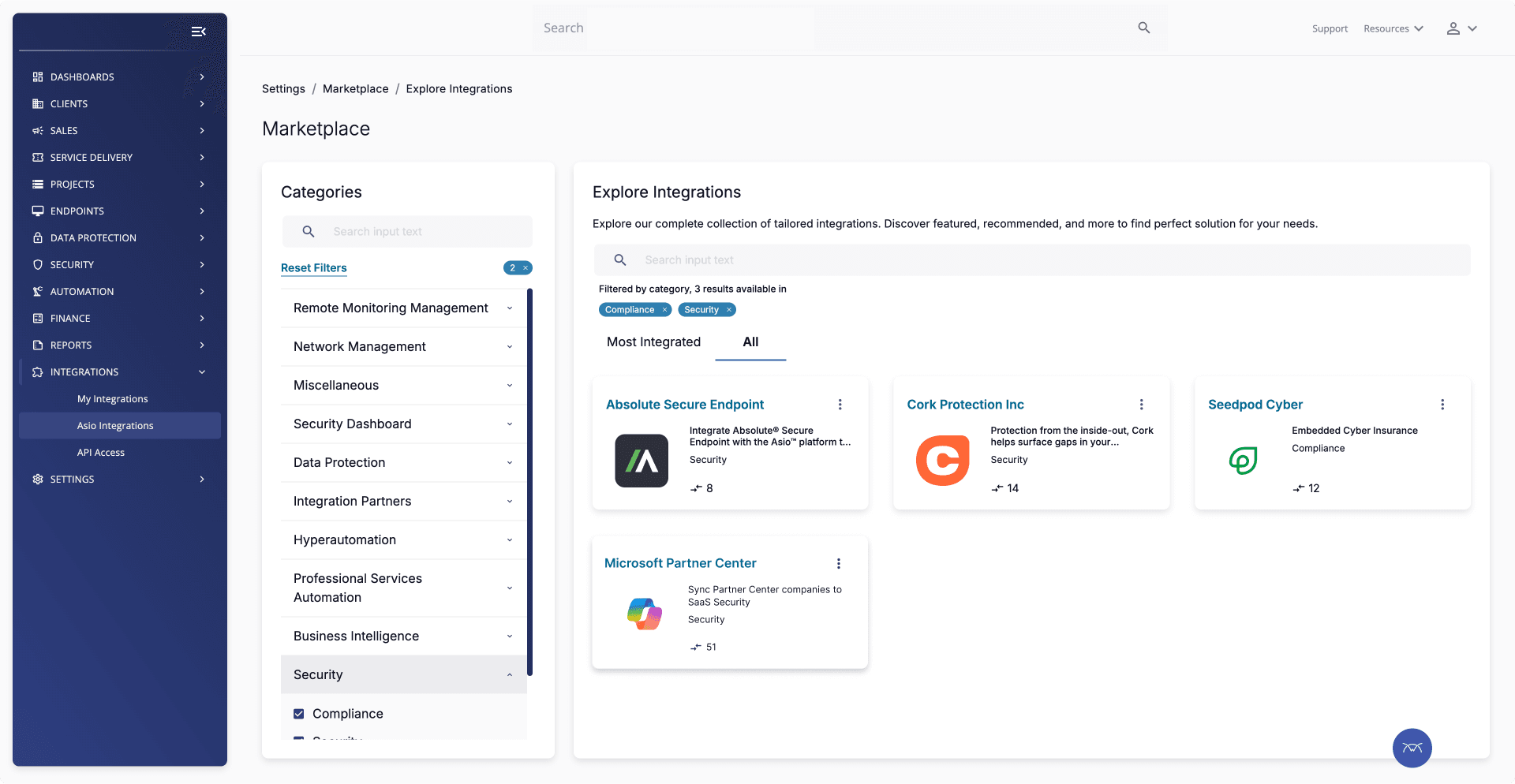
Task: Open Absolute Secure Endpoint title link
Action: click(685, 405)
